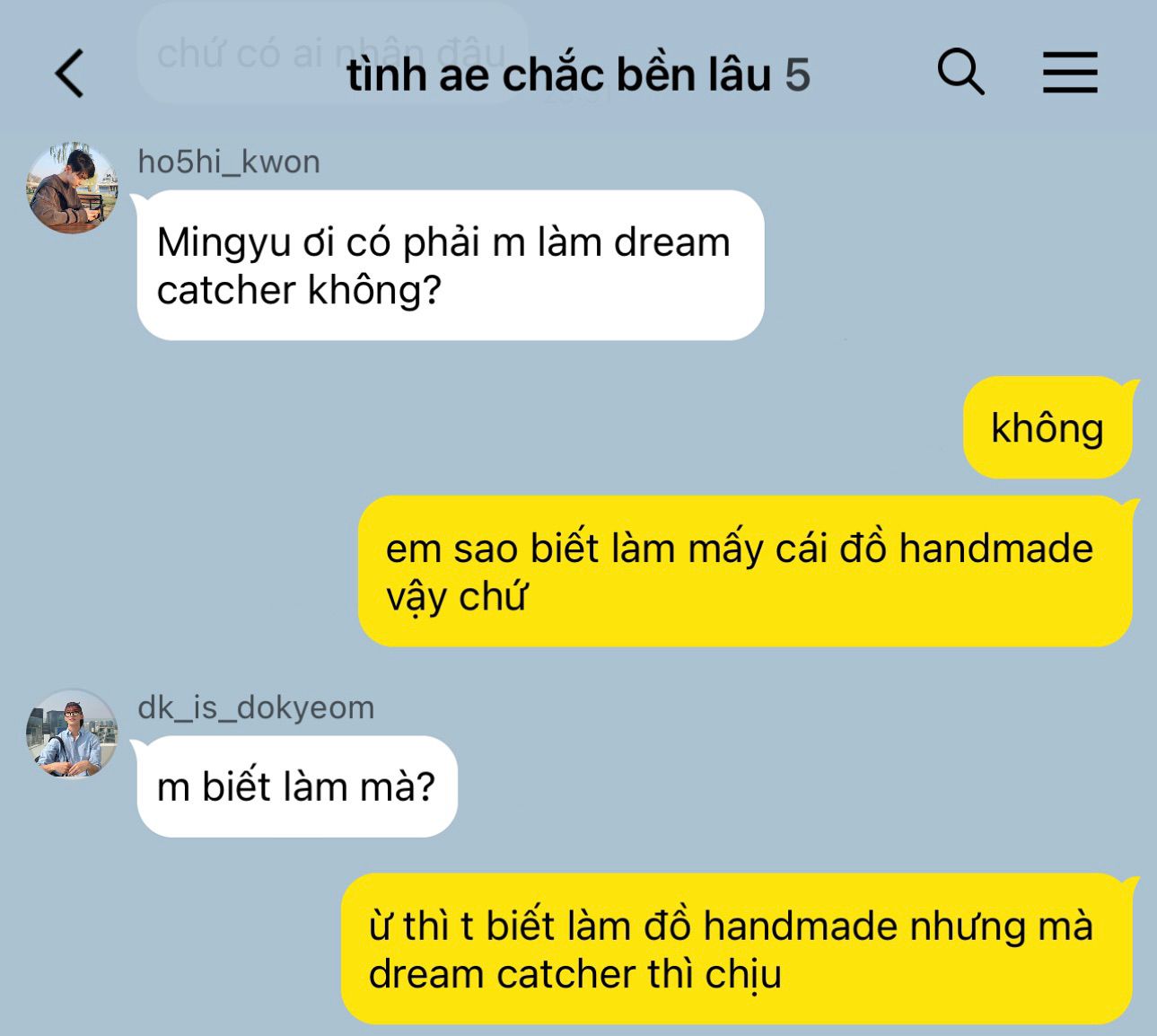
Task: Tap 'vậy chứ' in the yellow message
Action: [x=456, y=598]
